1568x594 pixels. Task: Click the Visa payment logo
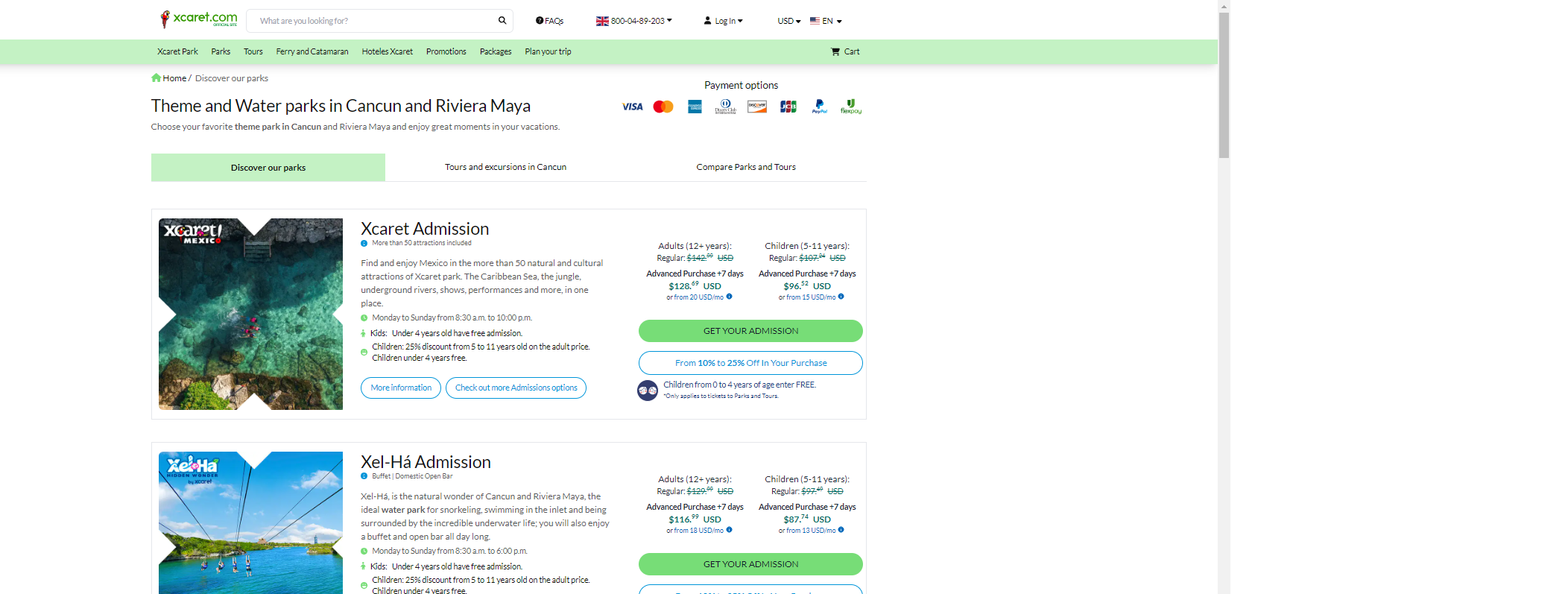[633, 107]
